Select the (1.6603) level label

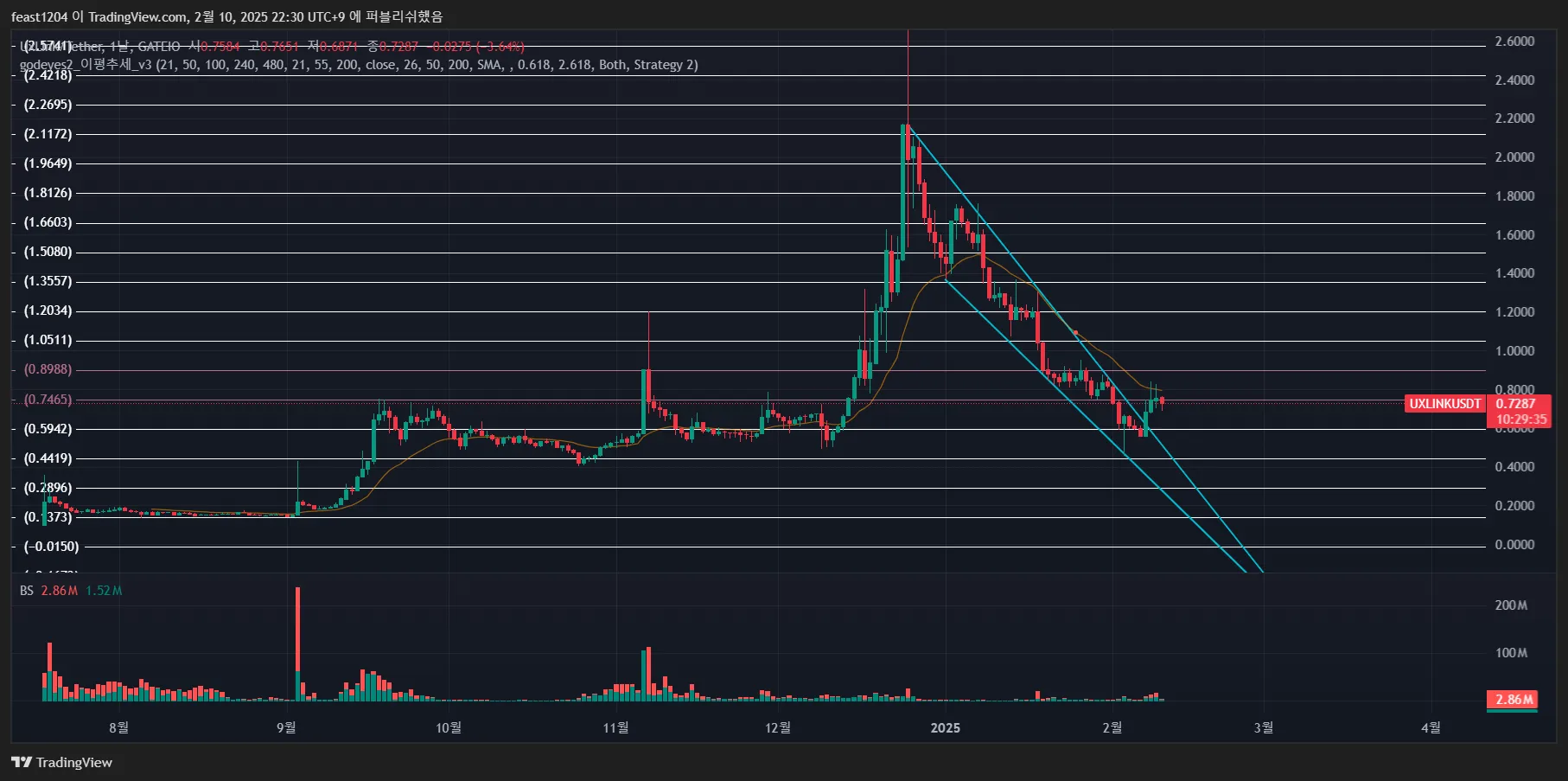click(x=48, y=222)
